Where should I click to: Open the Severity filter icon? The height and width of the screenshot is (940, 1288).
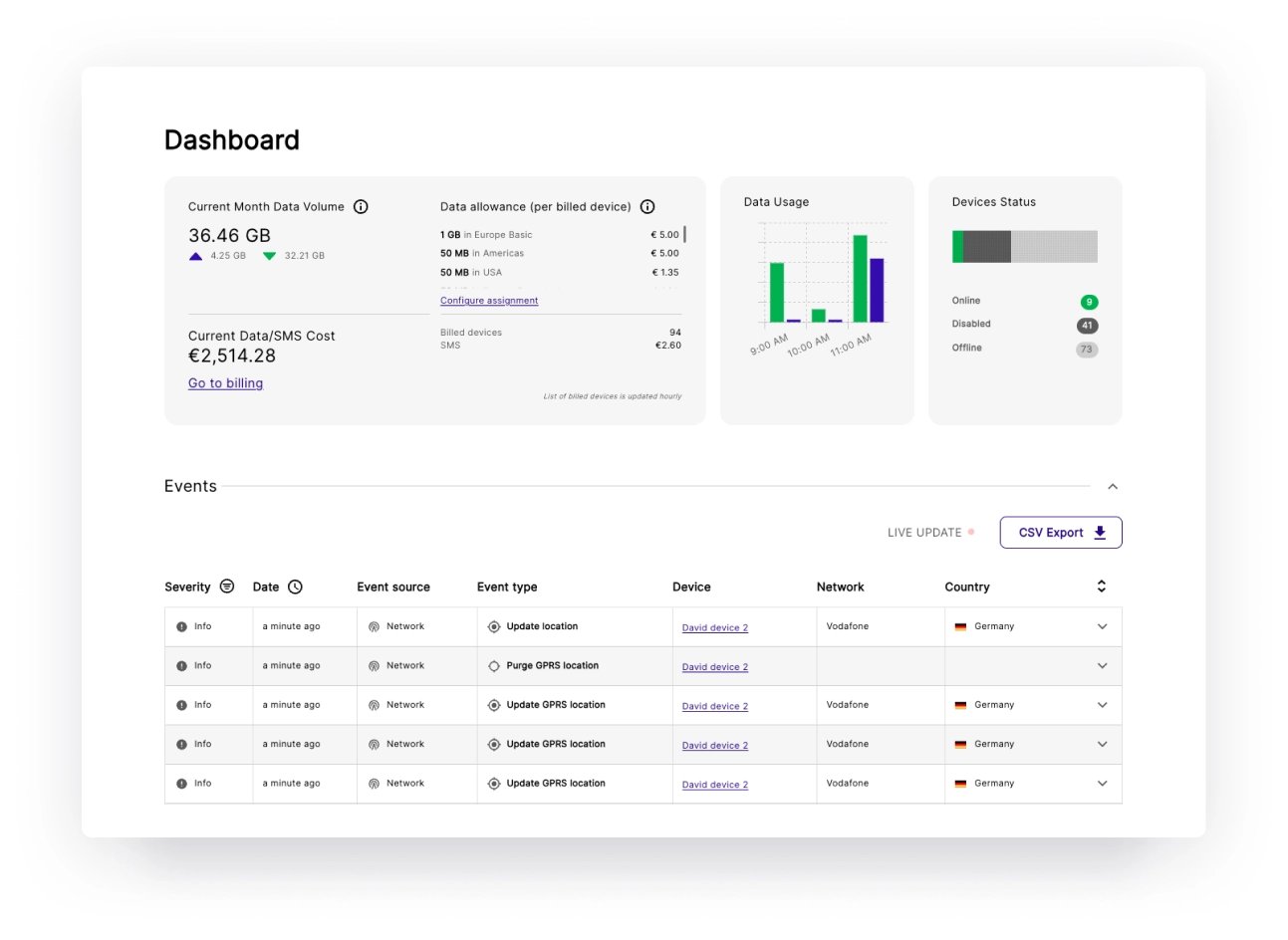[227, 587]
